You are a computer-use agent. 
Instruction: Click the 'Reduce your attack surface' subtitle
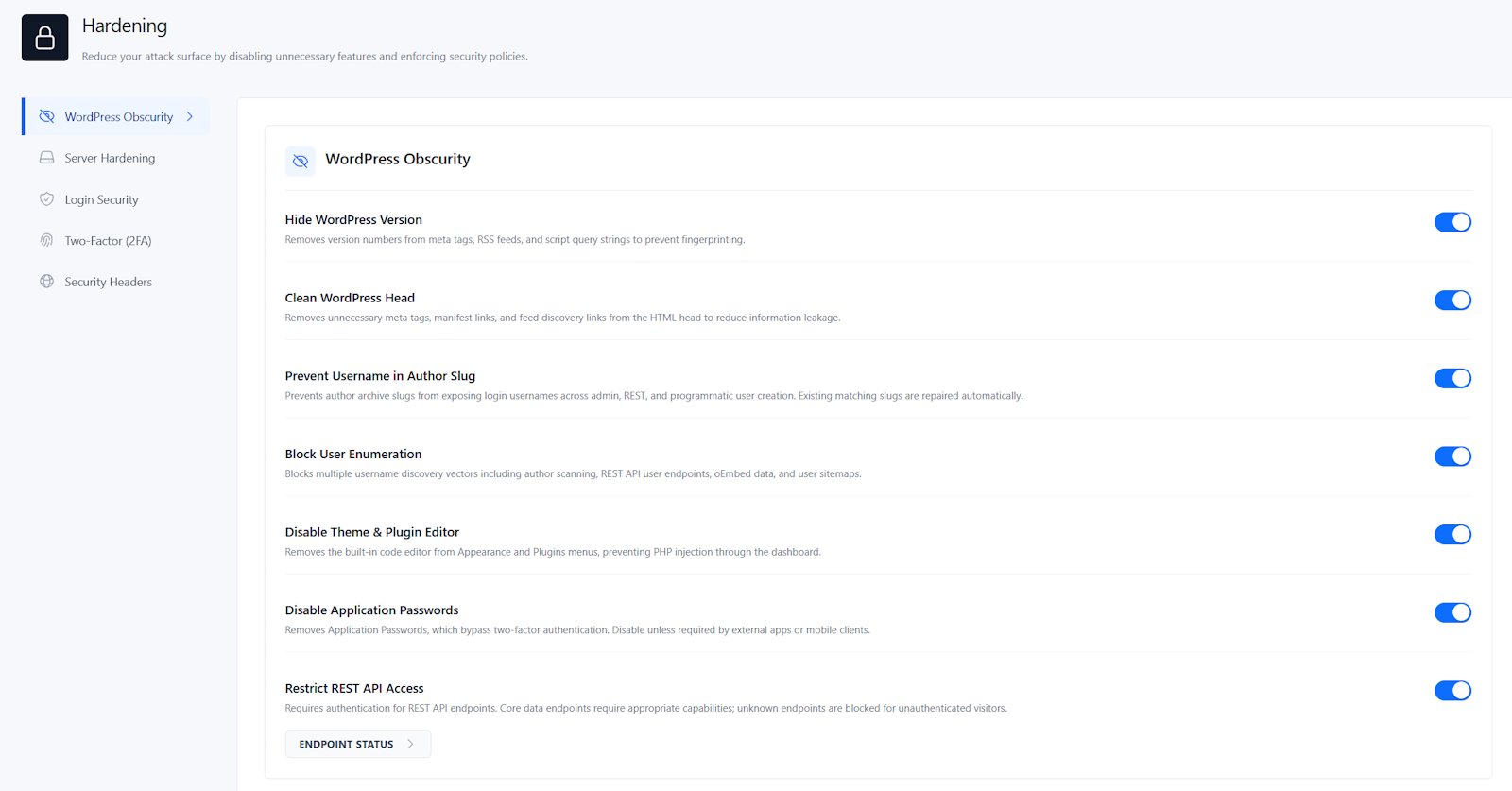(304, 57)
